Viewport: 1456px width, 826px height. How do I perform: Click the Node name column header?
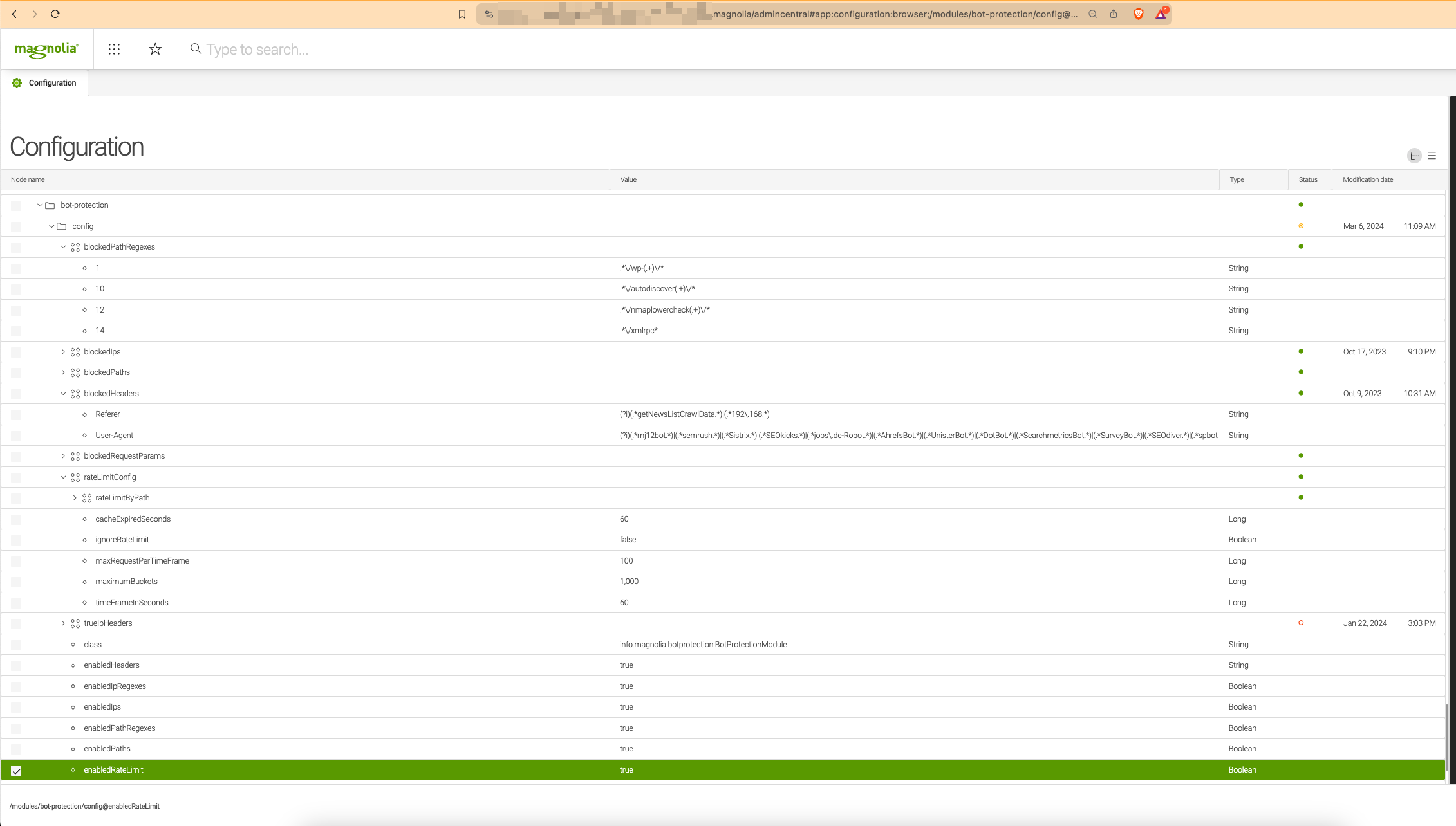(28, 180)
